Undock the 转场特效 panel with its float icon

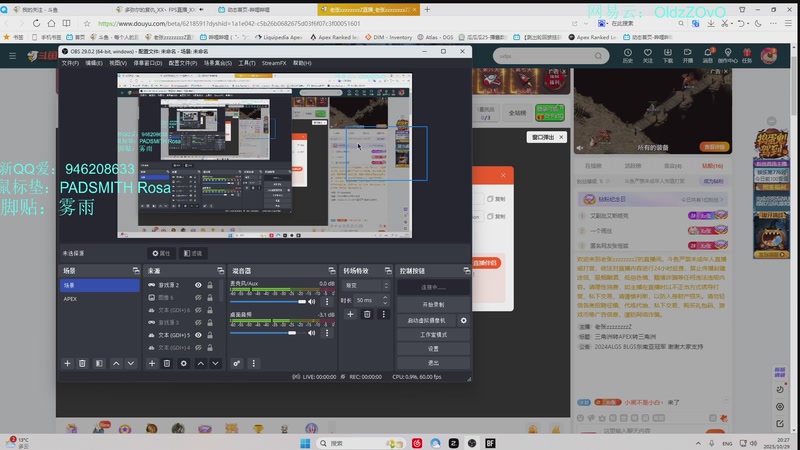(388, 270)
